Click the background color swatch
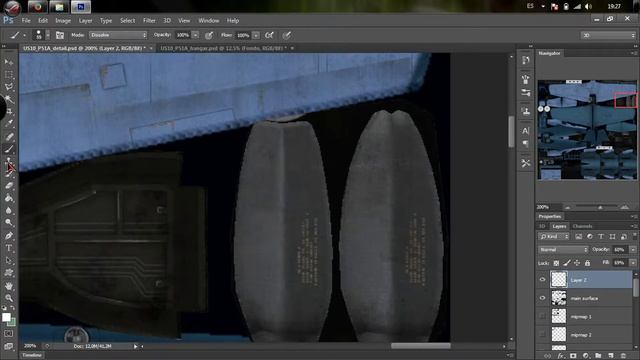The height and width of the screenshot is (360, 640). (x=13, y=323)
